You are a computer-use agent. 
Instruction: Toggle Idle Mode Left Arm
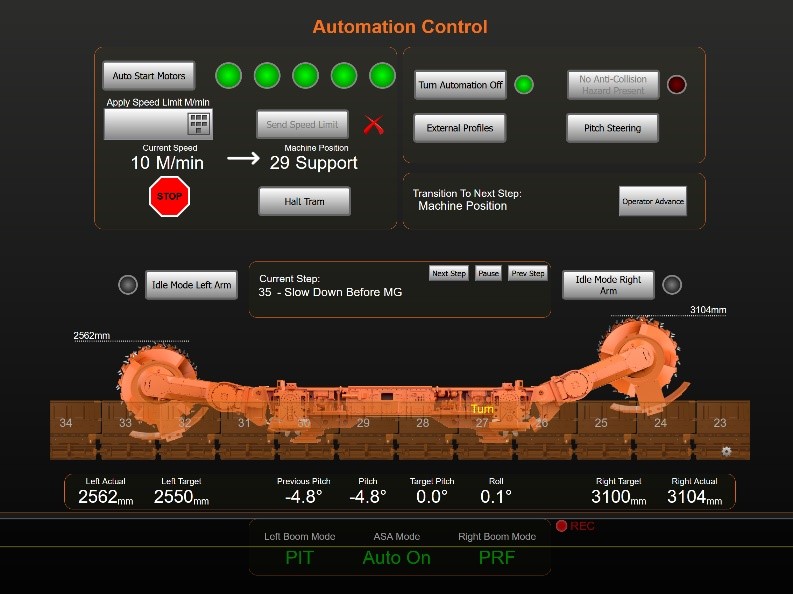192,285
